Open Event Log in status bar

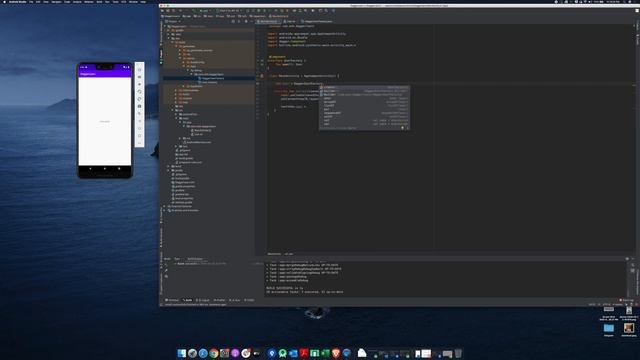point(627,300)
